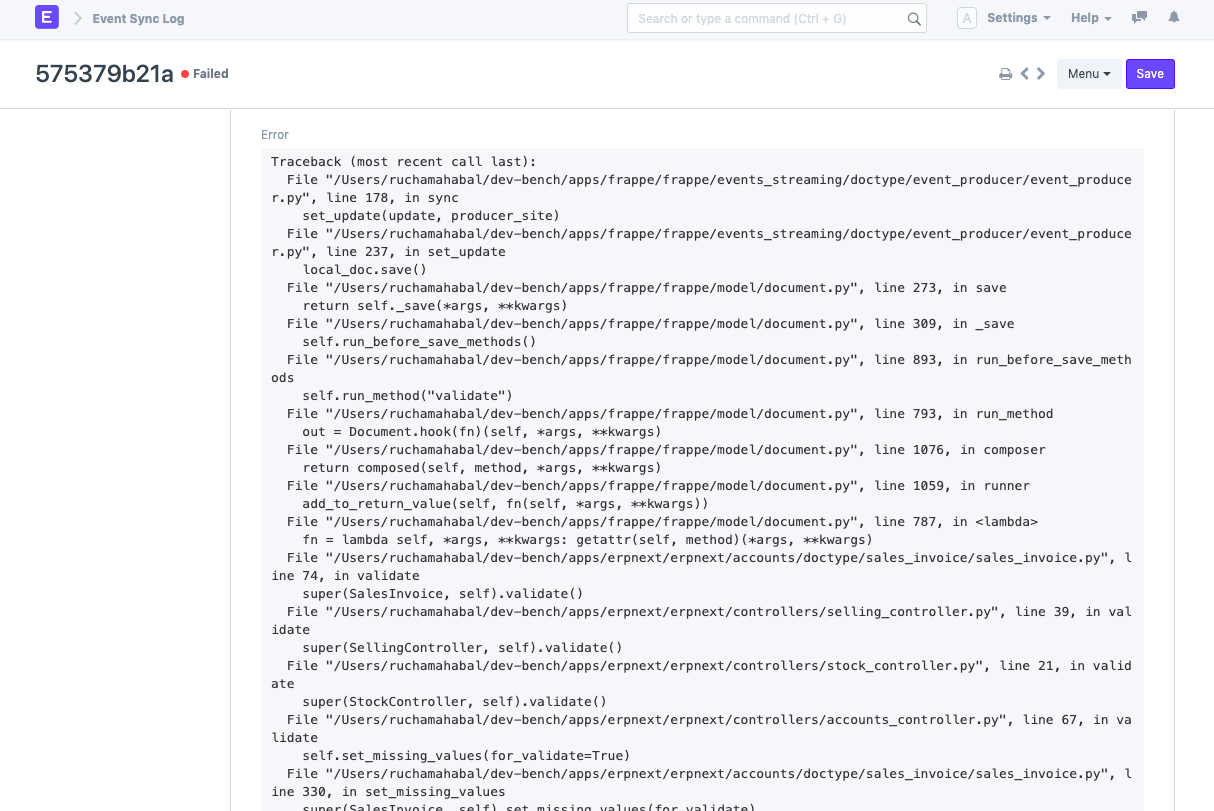Image resolution: width=1214 pixels, height=811 pixels.
Task: Print the current Event Sync Log document
Action: (1005, 73)
